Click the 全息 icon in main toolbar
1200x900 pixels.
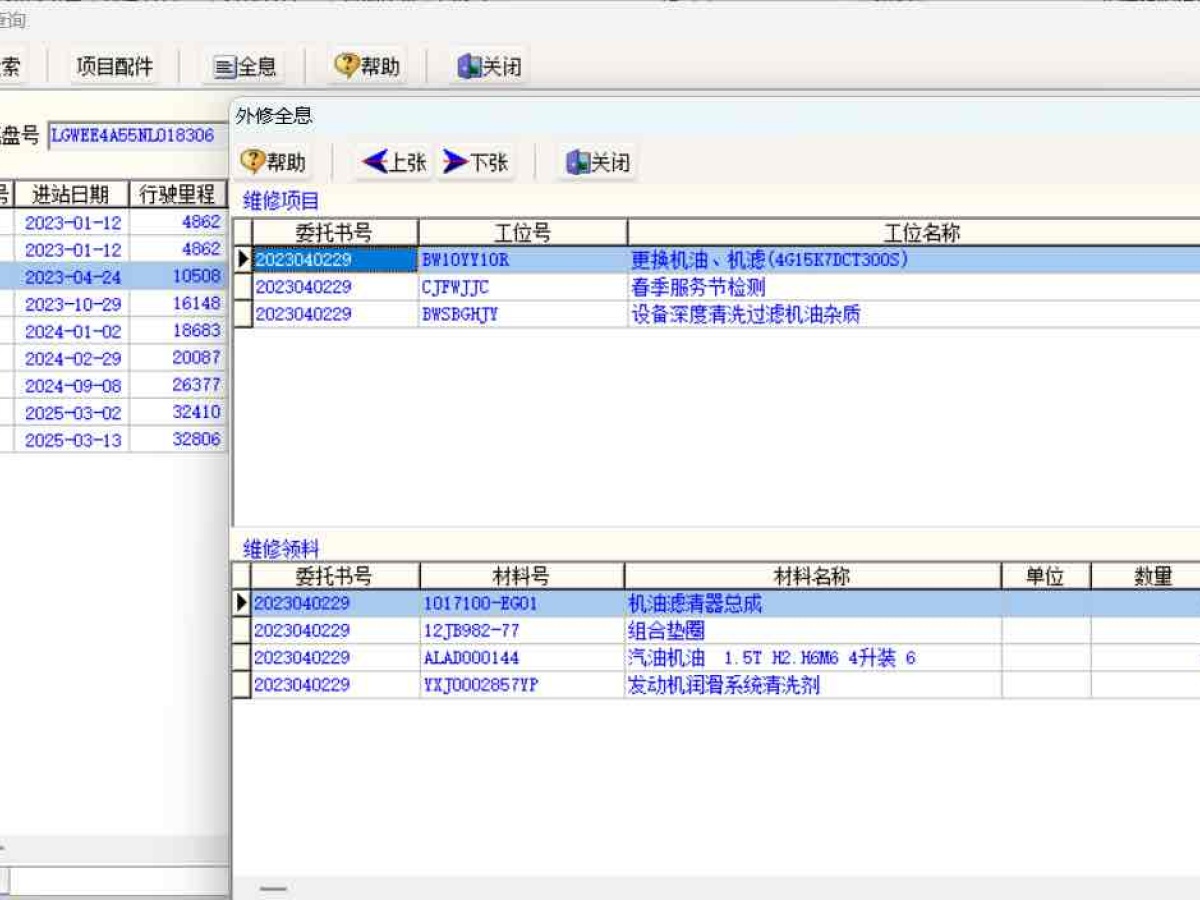coord(224,67)
